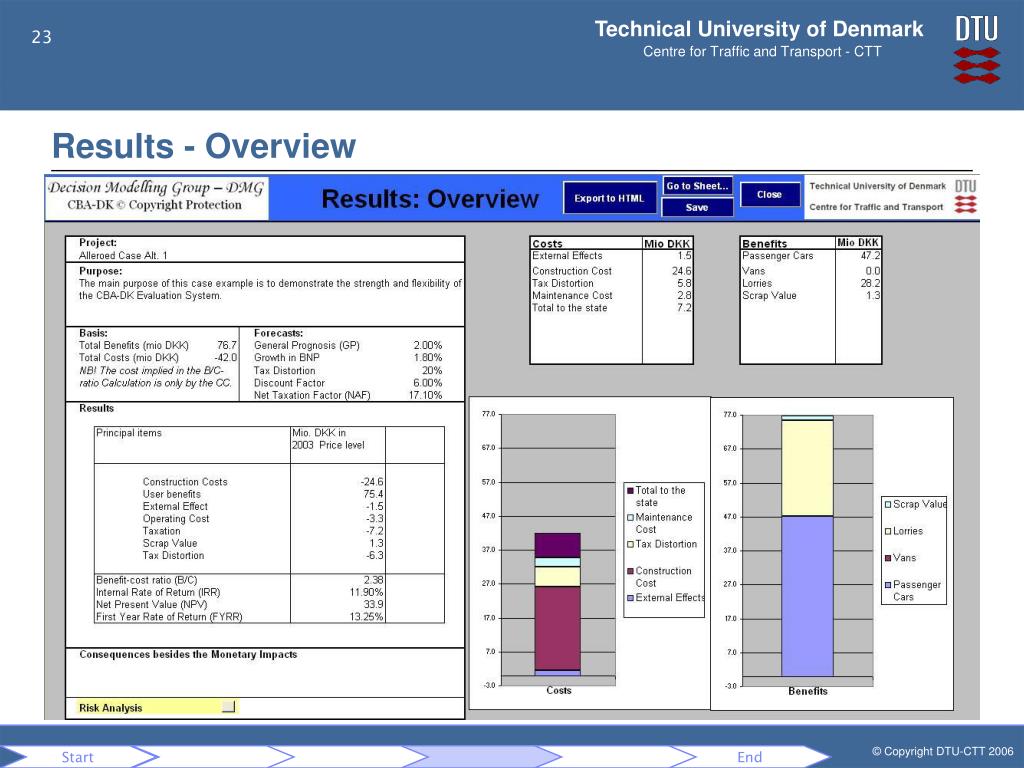This screenshot has height=768, width=1024.
Task: Click the slide number 23
Action: 41,37
